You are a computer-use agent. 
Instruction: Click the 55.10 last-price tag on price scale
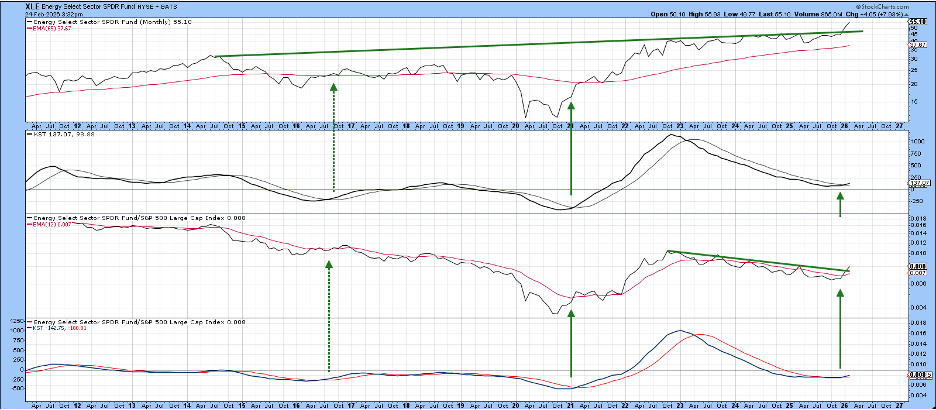pos(917,21)
